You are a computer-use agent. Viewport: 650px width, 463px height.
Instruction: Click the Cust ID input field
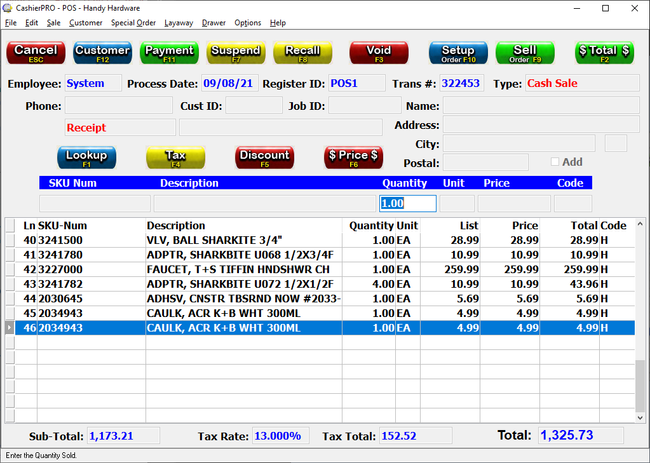coord(254,105)
